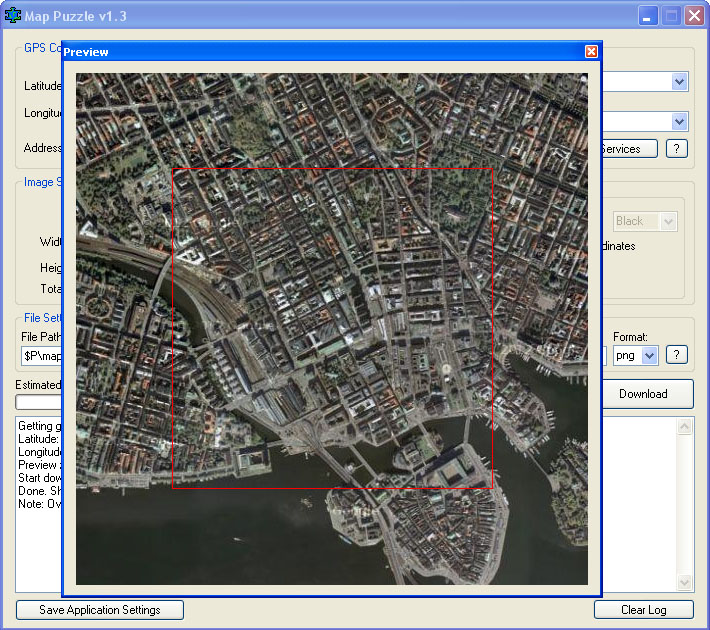This screenshot has width=710, height=630.
Task: Open the png format dropdown
Action: [649, 356]
